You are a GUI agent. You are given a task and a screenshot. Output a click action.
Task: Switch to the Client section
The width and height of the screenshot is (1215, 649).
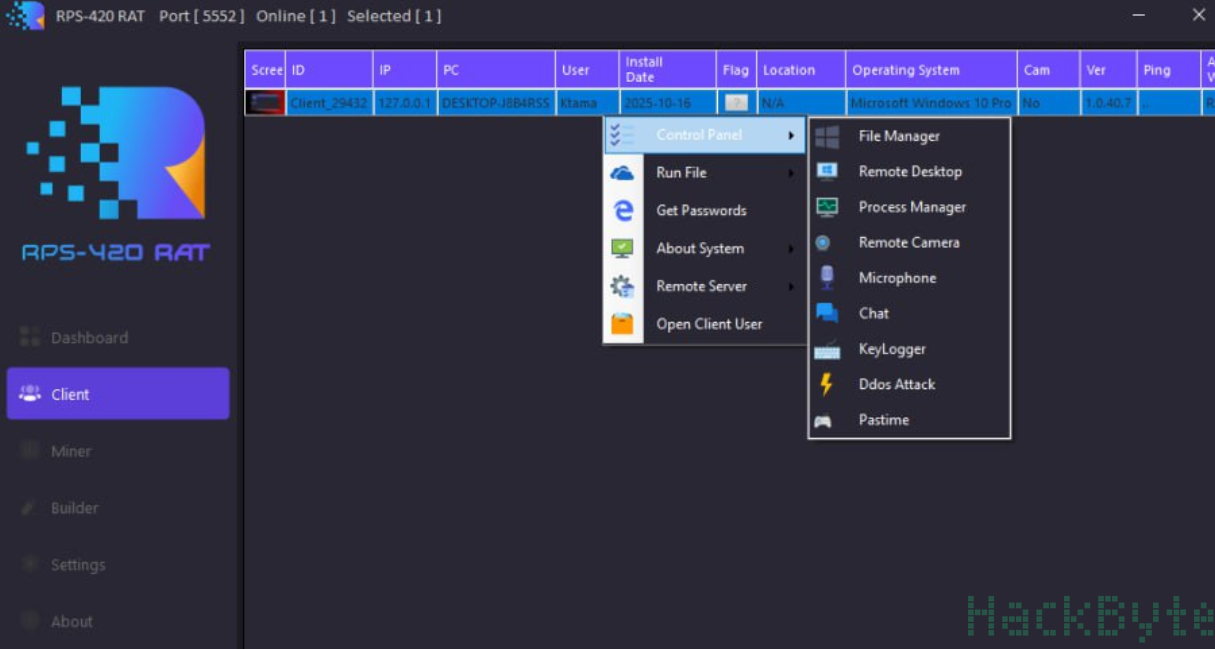pyautogui.click(x=118, y=394)
